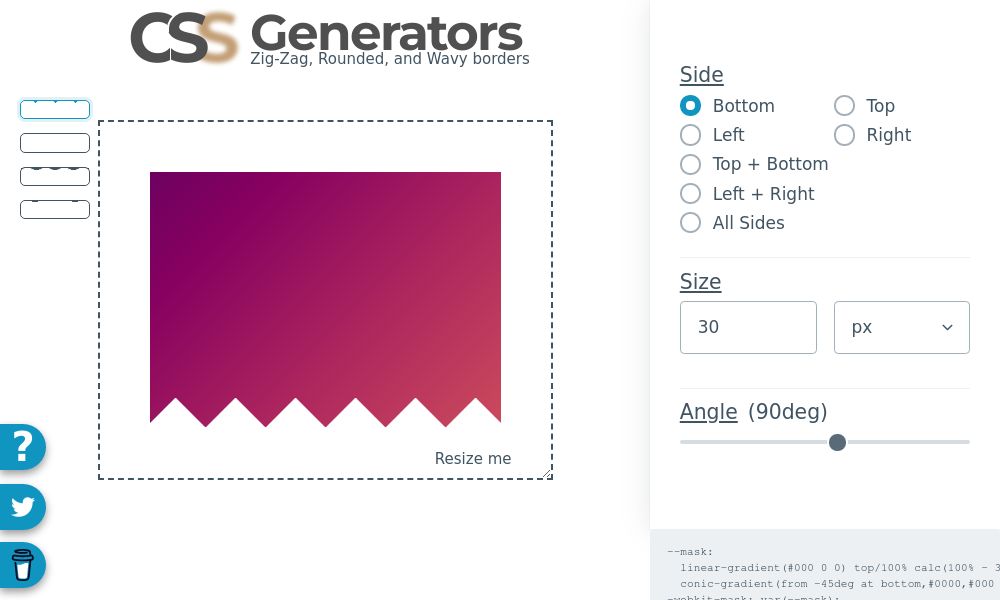Click the Side section heading
1000x600 pixels.
tap(701, 75)
